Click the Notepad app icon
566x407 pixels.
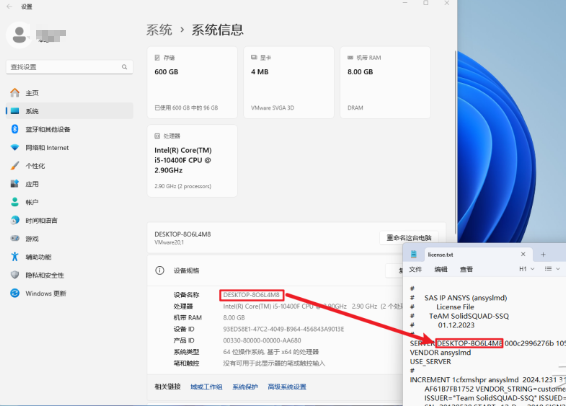[x=414, y=254]
